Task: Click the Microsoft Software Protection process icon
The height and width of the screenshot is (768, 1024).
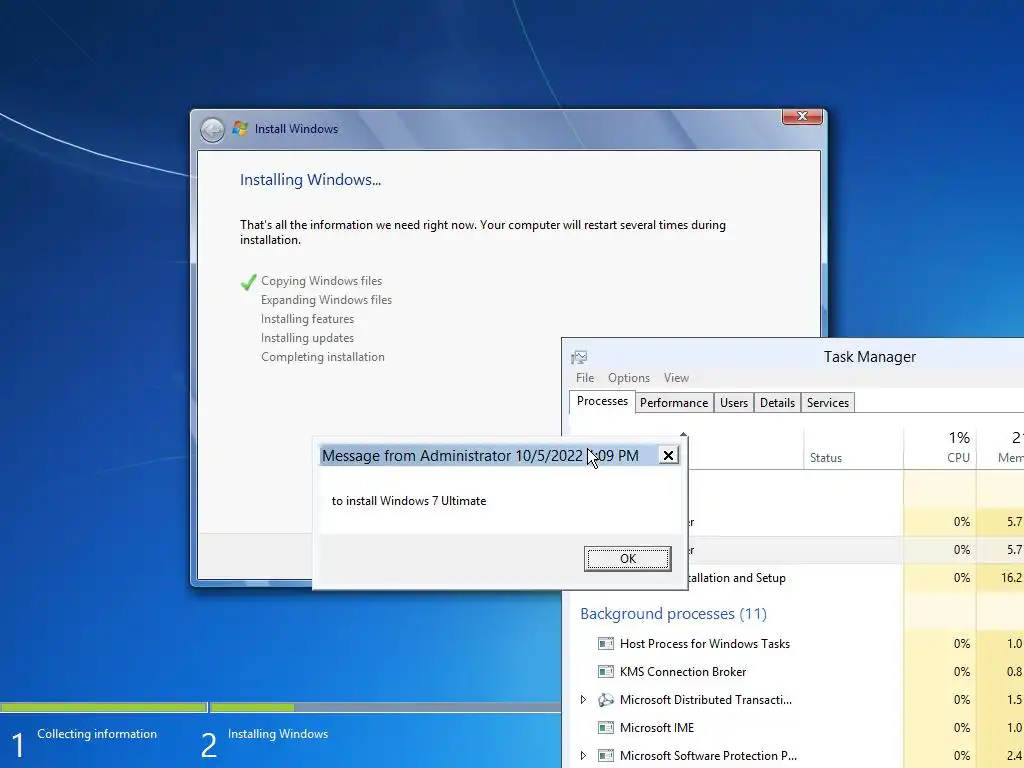Action: tap(606, 756)
